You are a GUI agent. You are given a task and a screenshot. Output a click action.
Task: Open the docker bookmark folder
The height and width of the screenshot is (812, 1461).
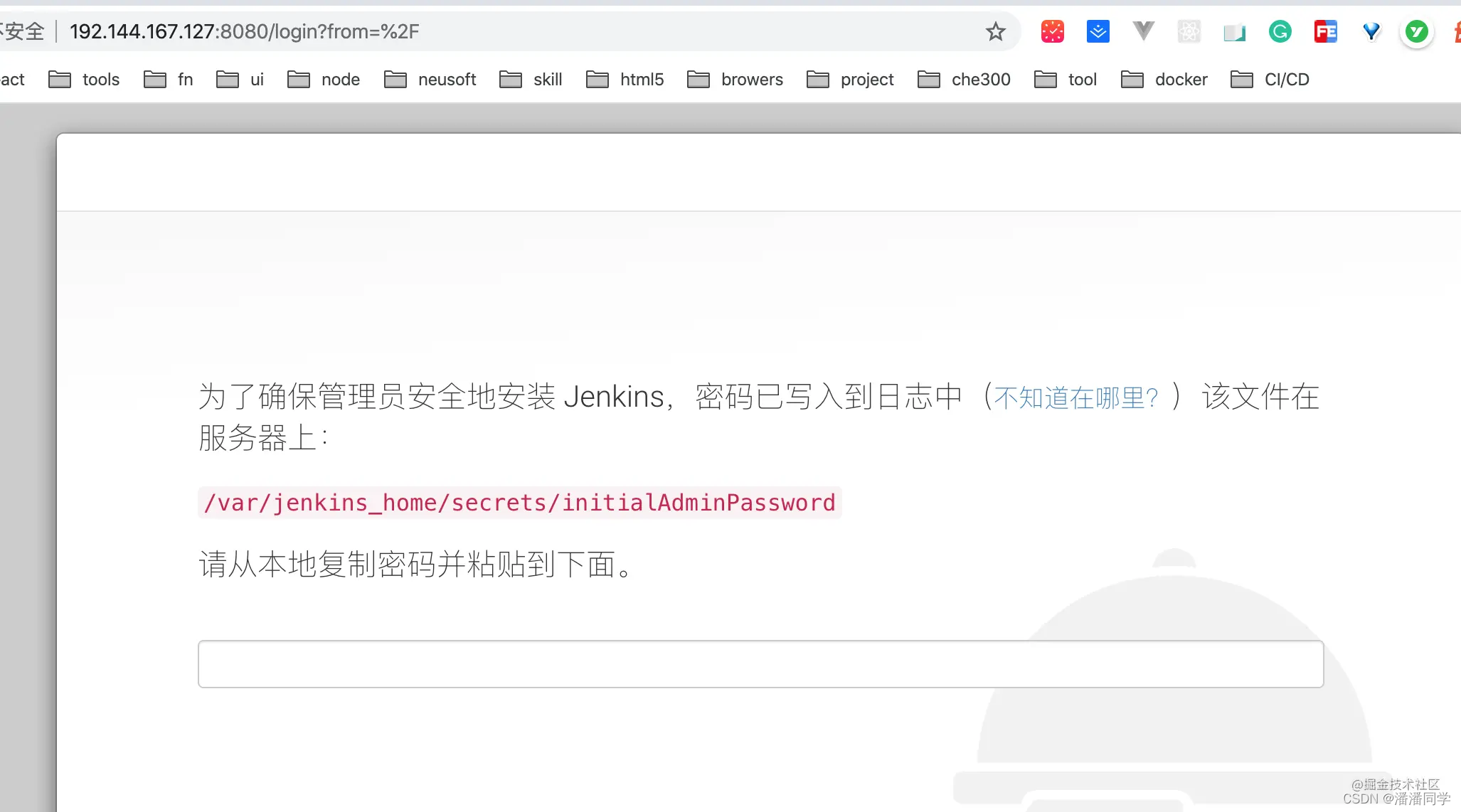(1164, 80)
